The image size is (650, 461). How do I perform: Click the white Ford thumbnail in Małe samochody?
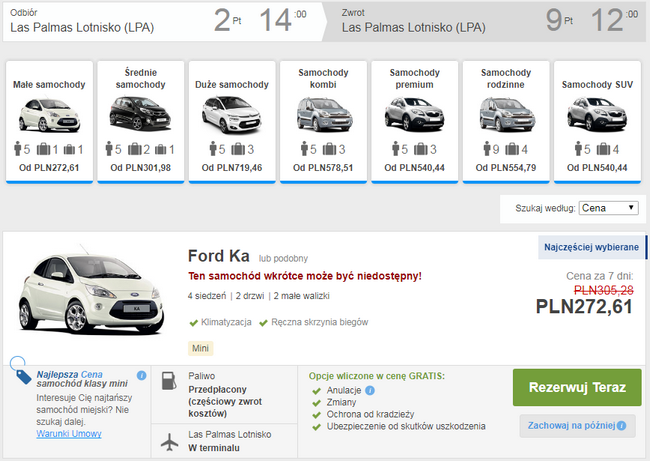tap(49, 115)
